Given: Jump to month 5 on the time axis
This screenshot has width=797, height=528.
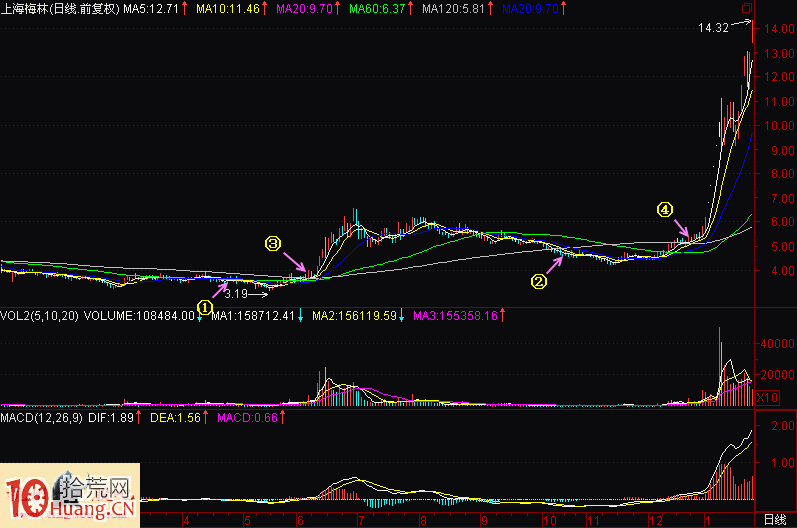Looking at the screenshot, I should coord(247,520).
